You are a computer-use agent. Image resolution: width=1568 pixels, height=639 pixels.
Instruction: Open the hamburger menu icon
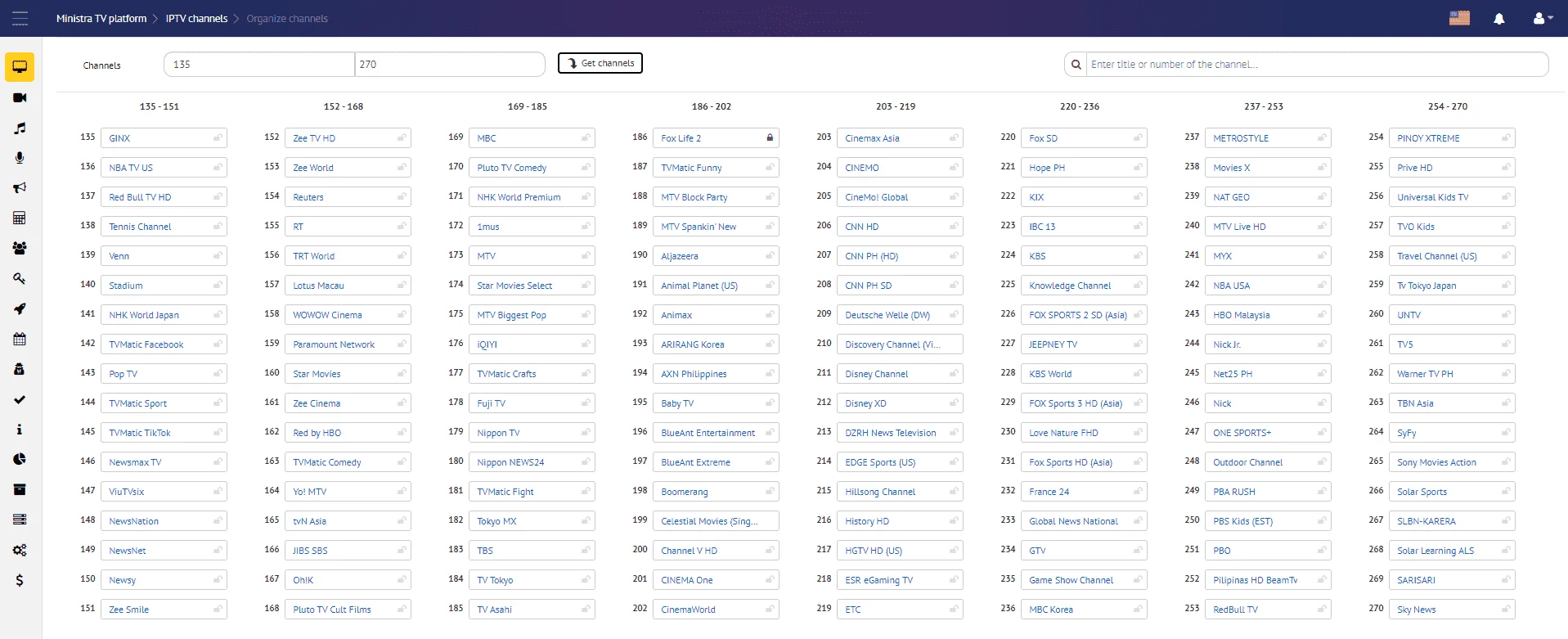click(x=20, y=18)
